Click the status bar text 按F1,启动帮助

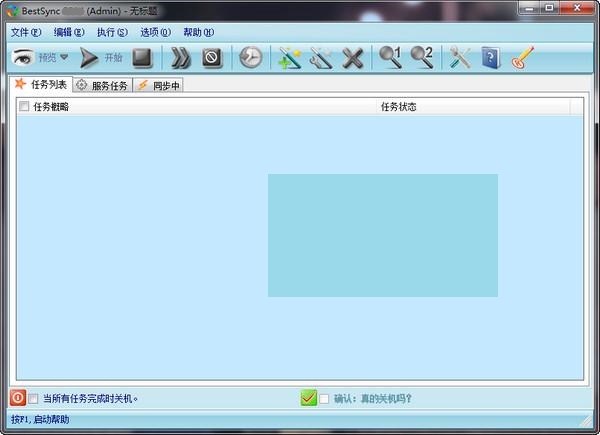click(40, 419)
